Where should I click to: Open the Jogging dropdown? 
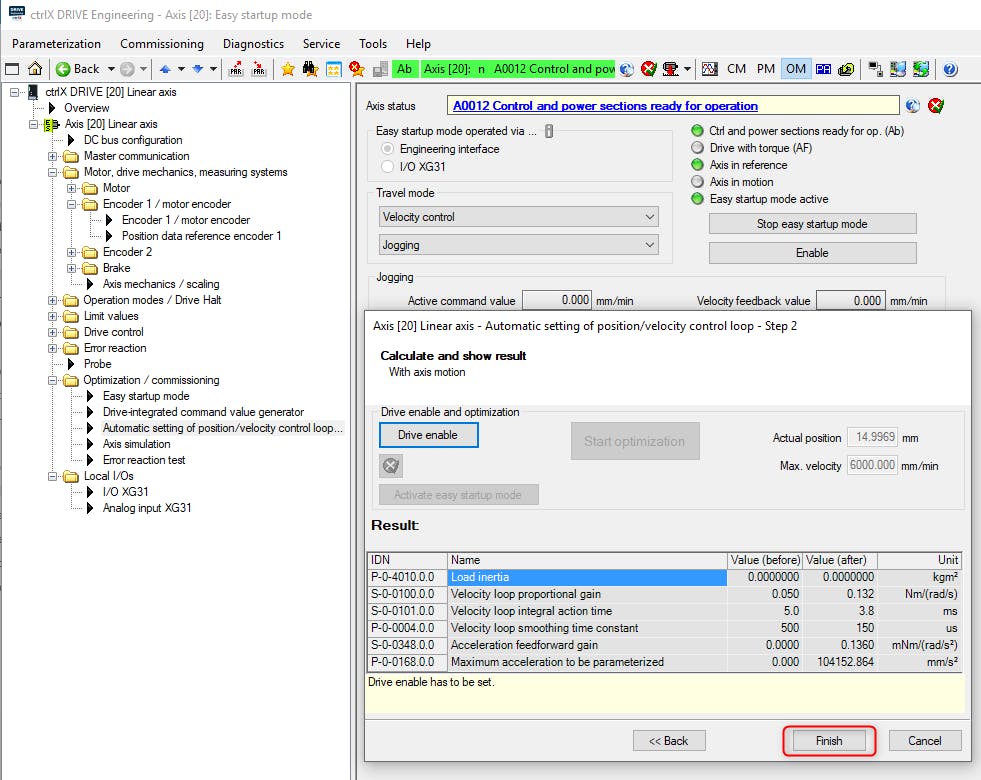[519, 245]
